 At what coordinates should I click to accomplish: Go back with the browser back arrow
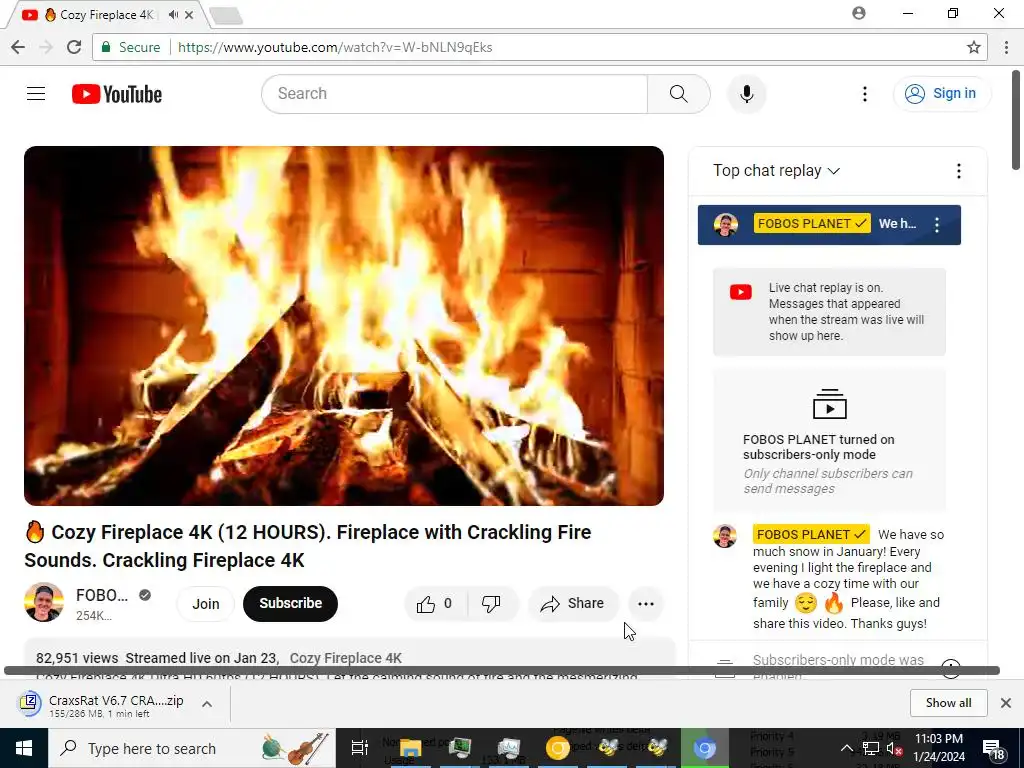[x=18, y=47]
